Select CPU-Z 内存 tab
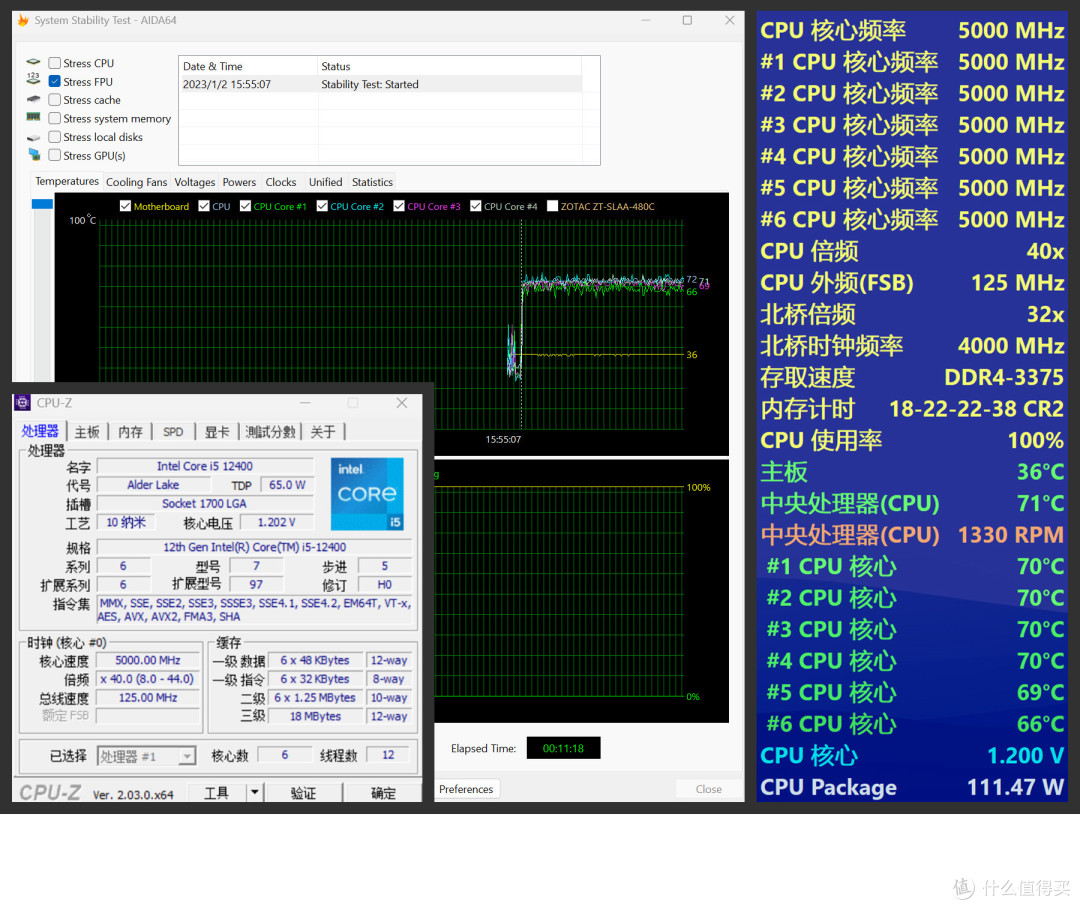1080x910 pixels. coord(130,432)
